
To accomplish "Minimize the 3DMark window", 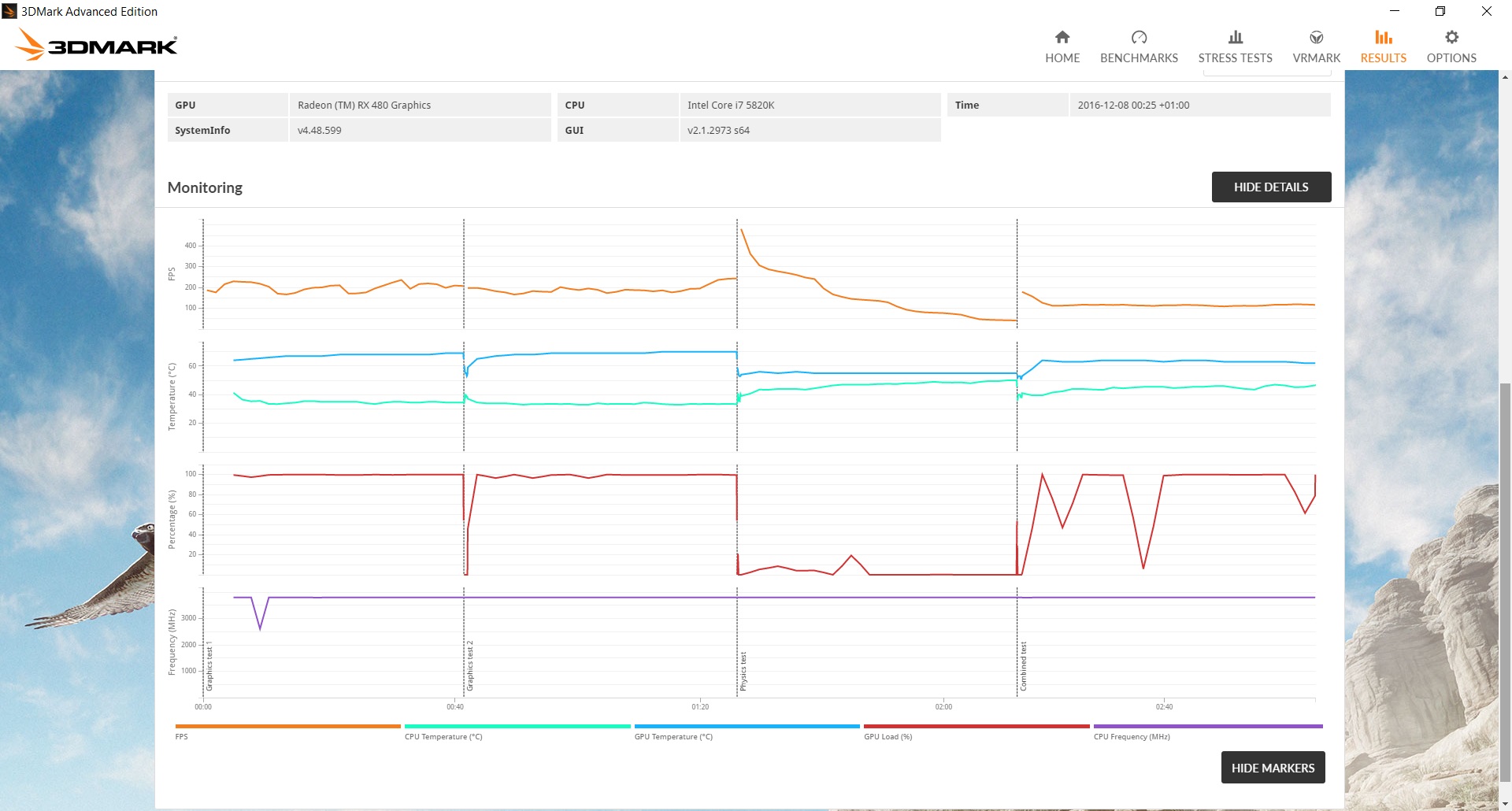I will tap(1395, 11).
